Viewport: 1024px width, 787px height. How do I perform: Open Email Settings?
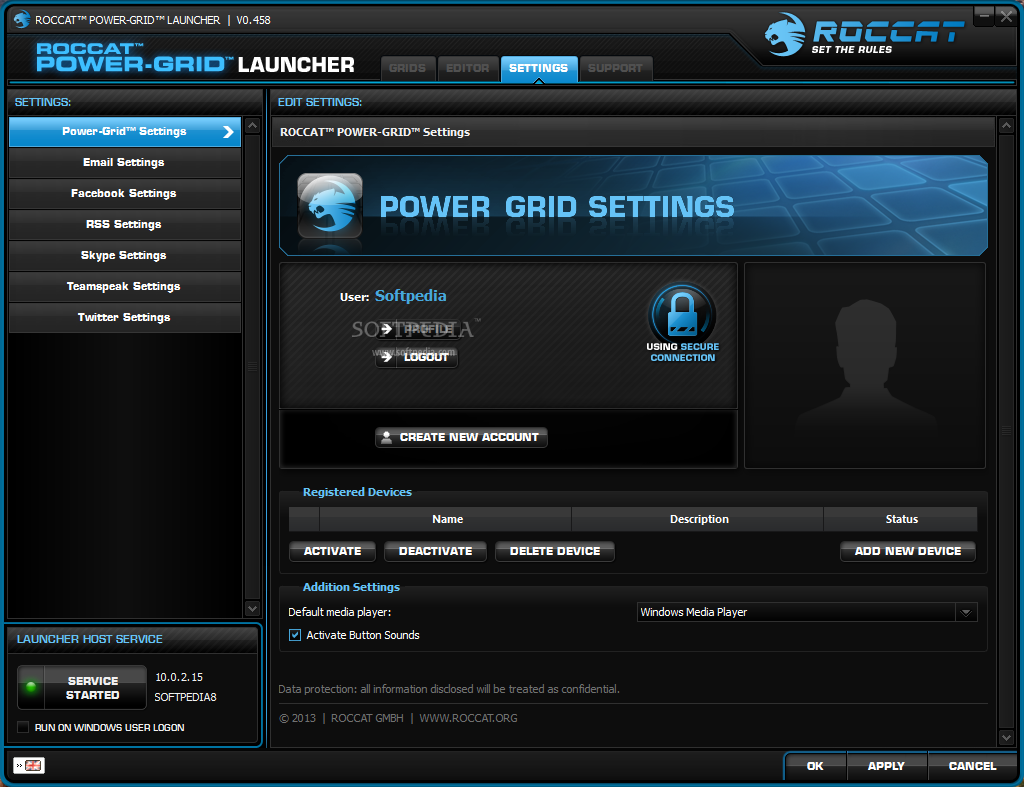tap(125, 162)
